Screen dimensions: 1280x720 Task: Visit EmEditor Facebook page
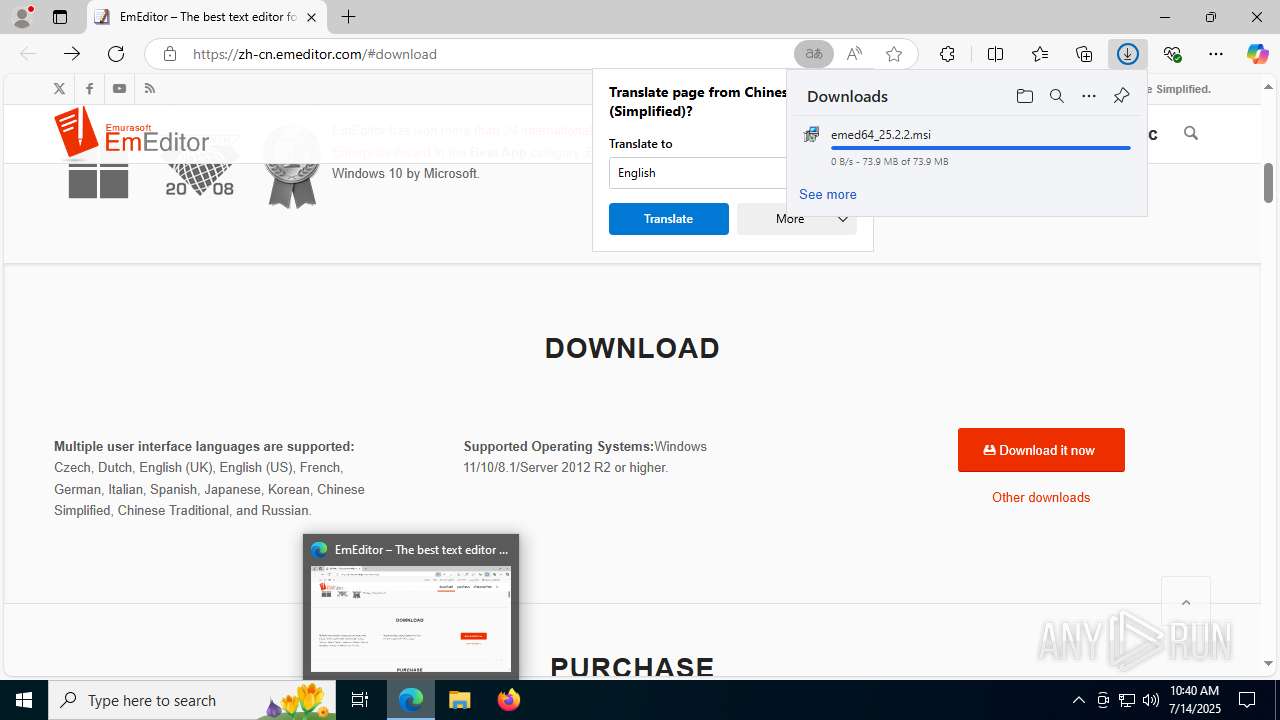coord(89,89)
